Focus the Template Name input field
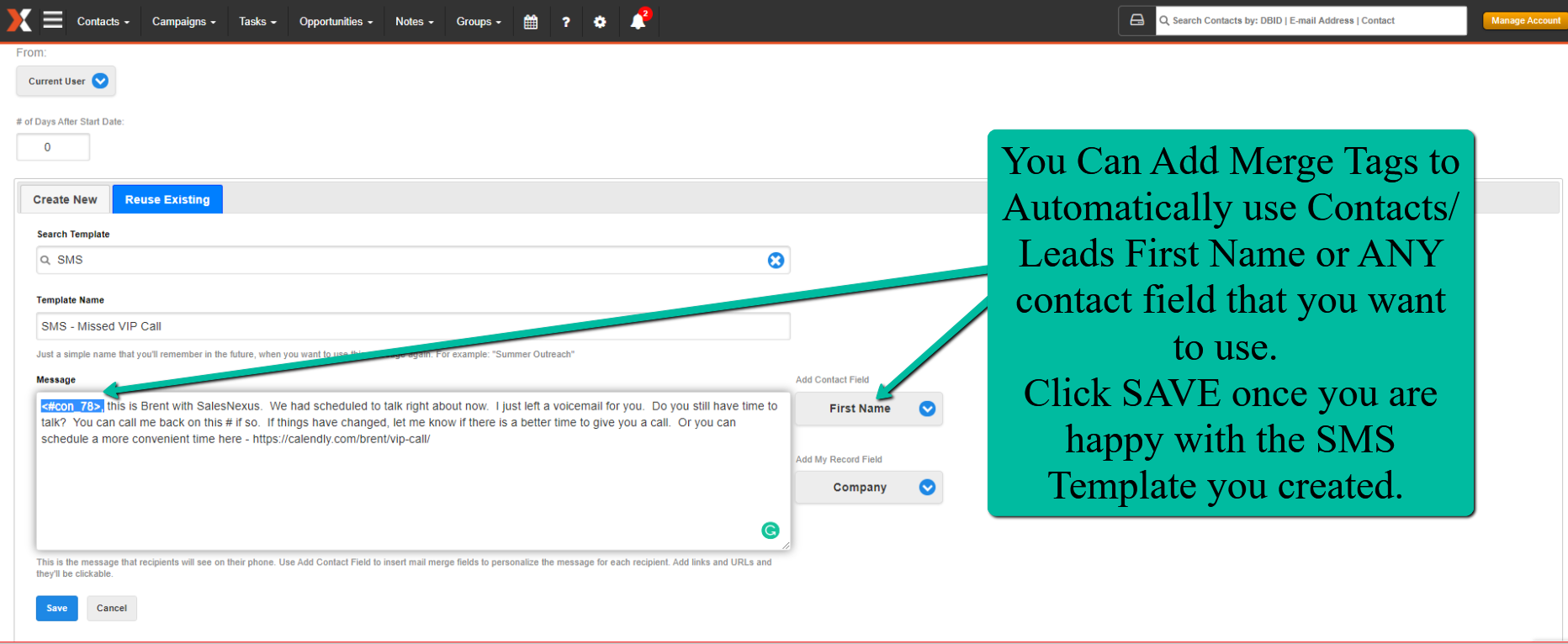This screenshot has width=1568, height=644. [413, 326]
